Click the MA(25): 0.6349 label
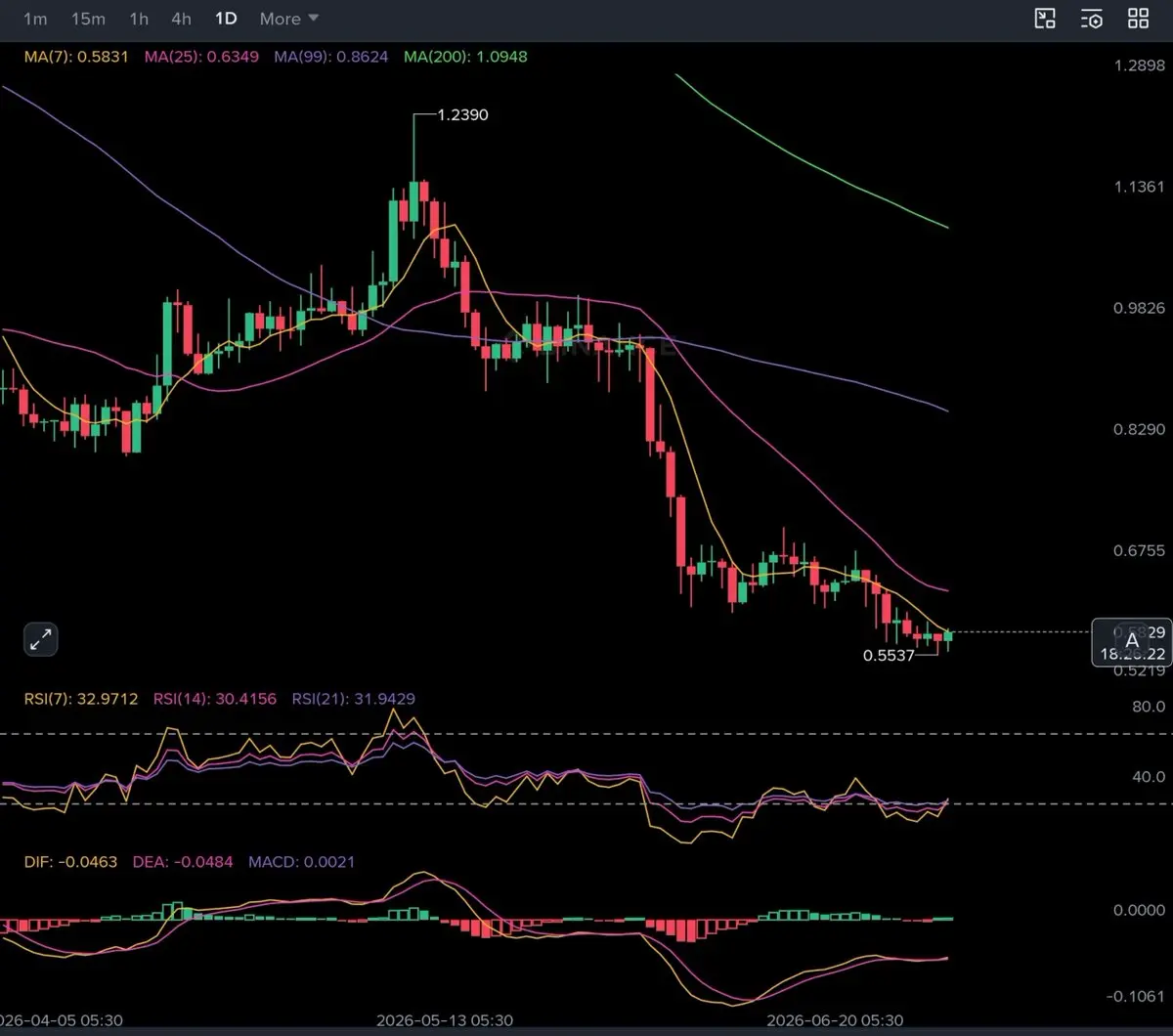Viewport: 1173px width, 1036px height. (x=201, y=57)
